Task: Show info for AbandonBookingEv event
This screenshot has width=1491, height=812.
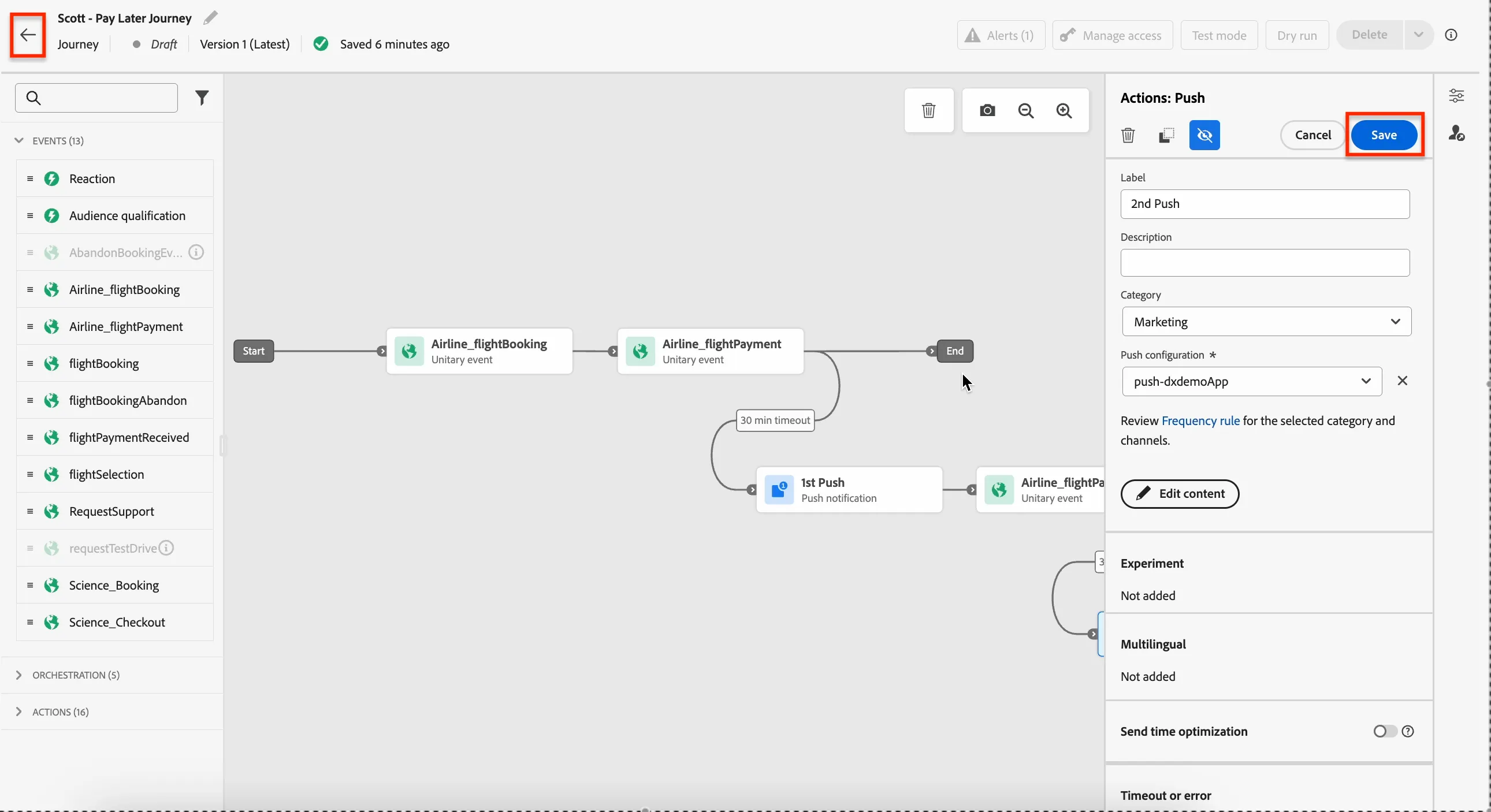Action: 196,252
